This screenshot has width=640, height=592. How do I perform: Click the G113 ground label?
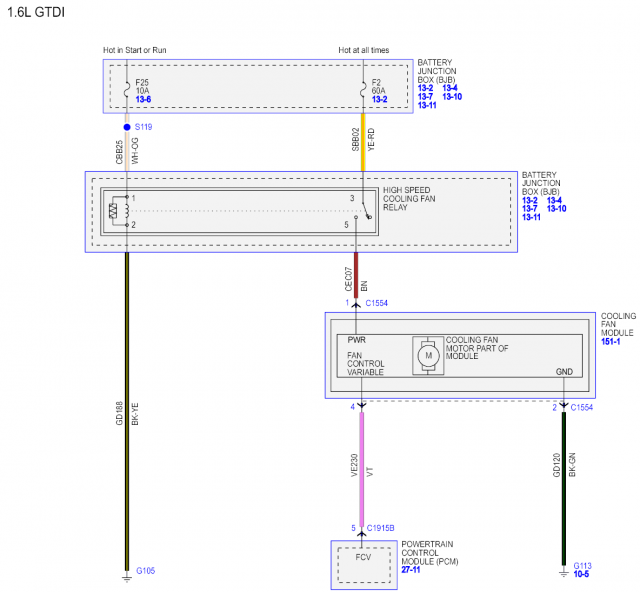click(x=582, y=566)
